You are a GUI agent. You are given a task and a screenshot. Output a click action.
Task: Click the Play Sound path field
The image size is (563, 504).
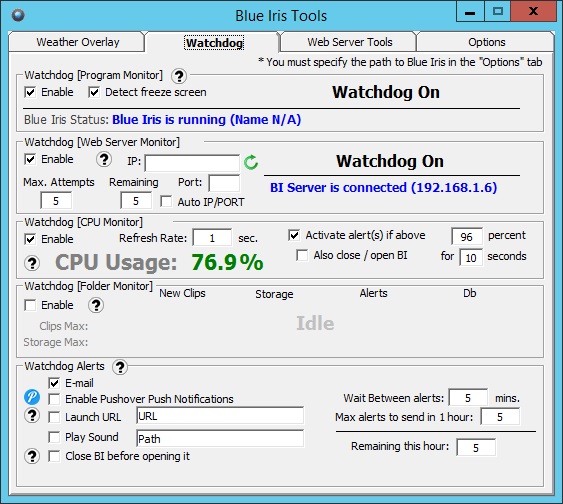tap(220, 438)
